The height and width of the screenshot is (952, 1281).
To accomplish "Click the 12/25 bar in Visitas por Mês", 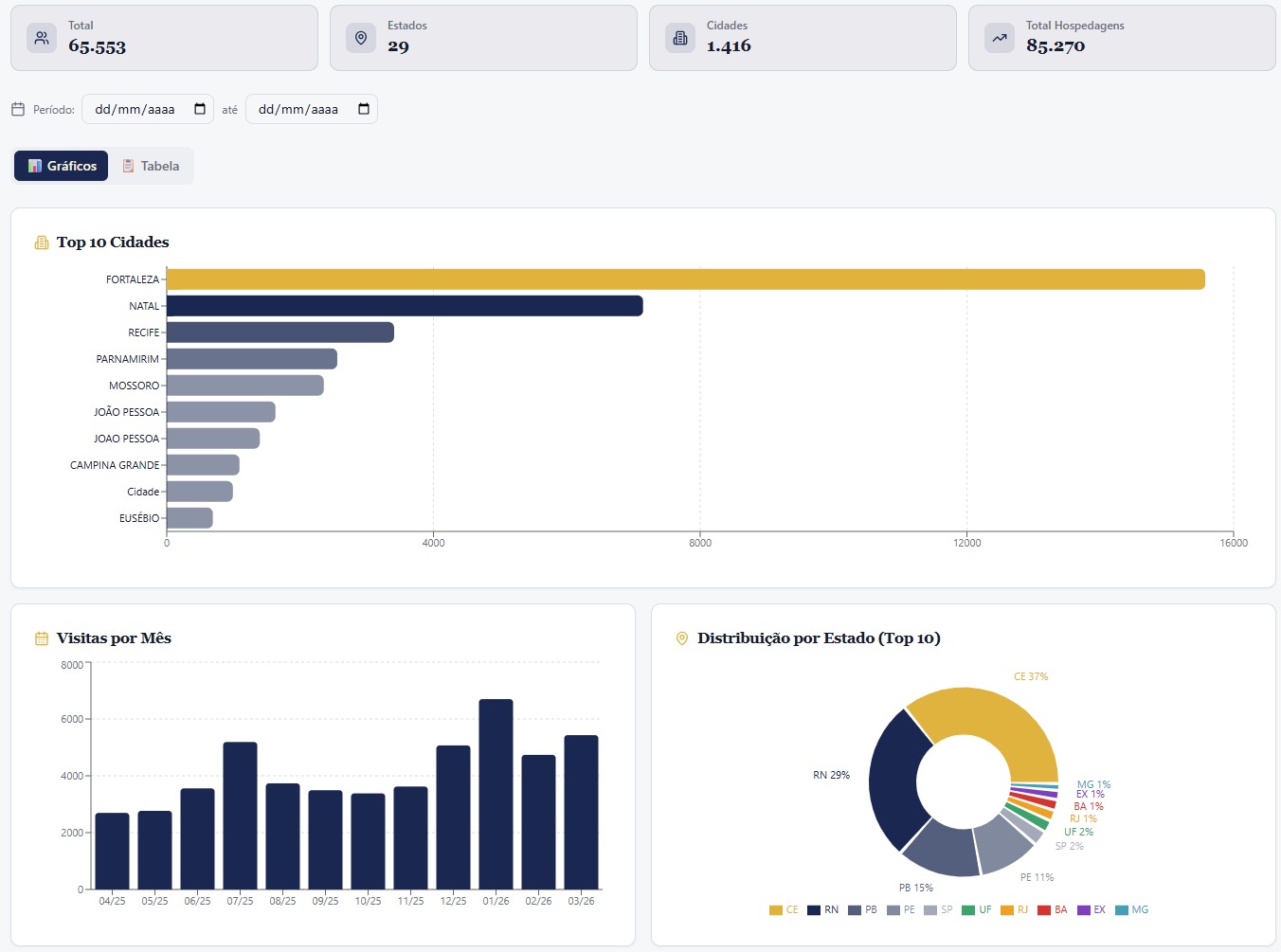I will [x=453, y=817].
